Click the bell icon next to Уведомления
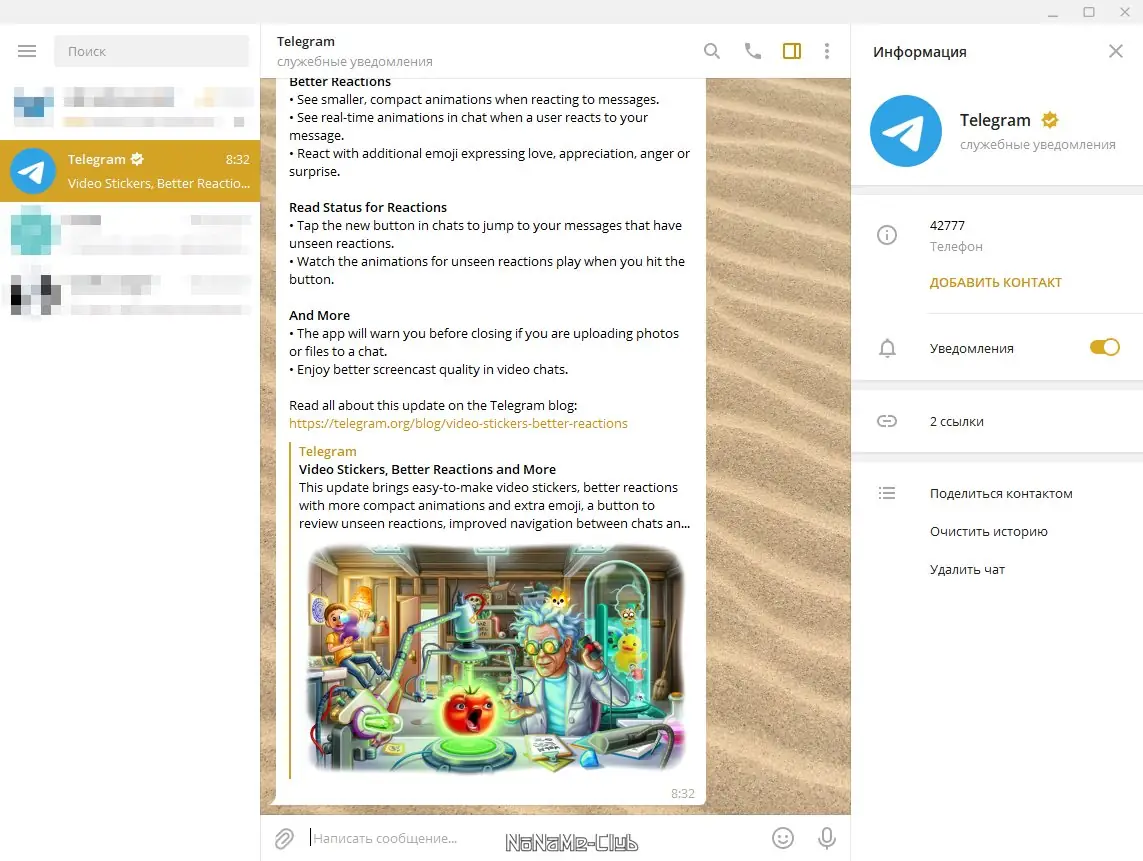This screenshot has width=1143, height=861. pyautogui.click(x=887, y=348)
